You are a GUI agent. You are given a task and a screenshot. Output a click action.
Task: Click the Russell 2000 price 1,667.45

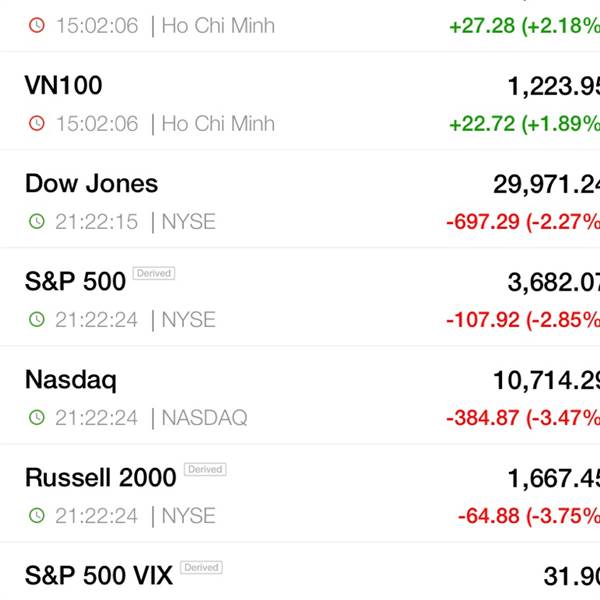[x=554, y=479]
